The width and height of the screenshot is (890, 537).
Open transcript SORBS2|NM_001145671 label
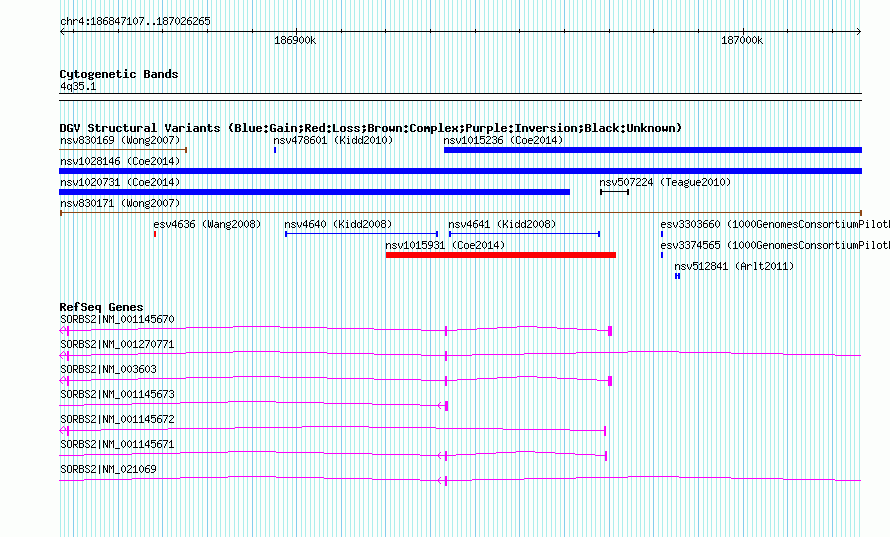pos(117,444)
